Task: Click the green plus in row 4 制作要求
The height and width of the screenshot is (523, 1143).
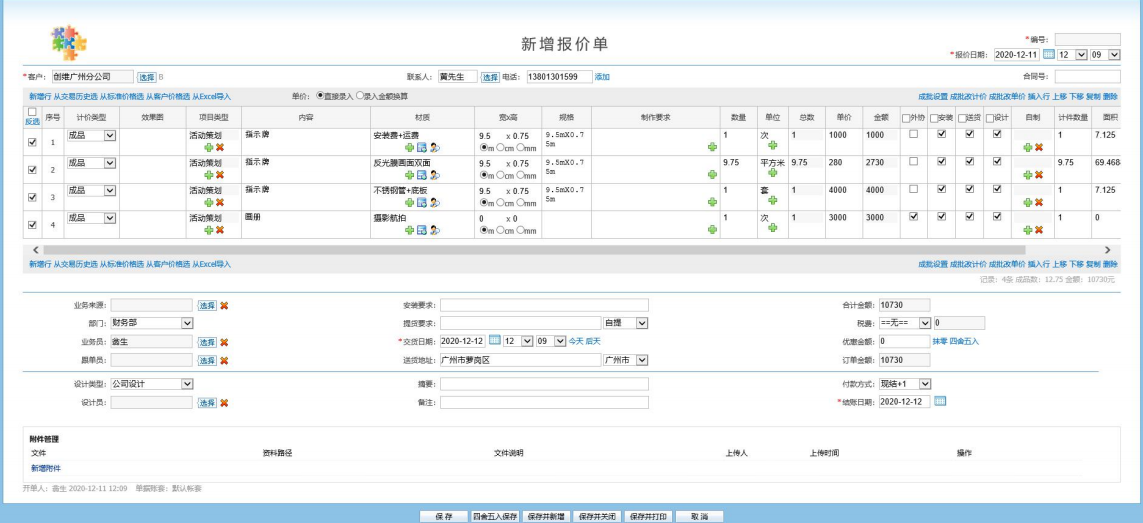Action: [x=712, y=230]
